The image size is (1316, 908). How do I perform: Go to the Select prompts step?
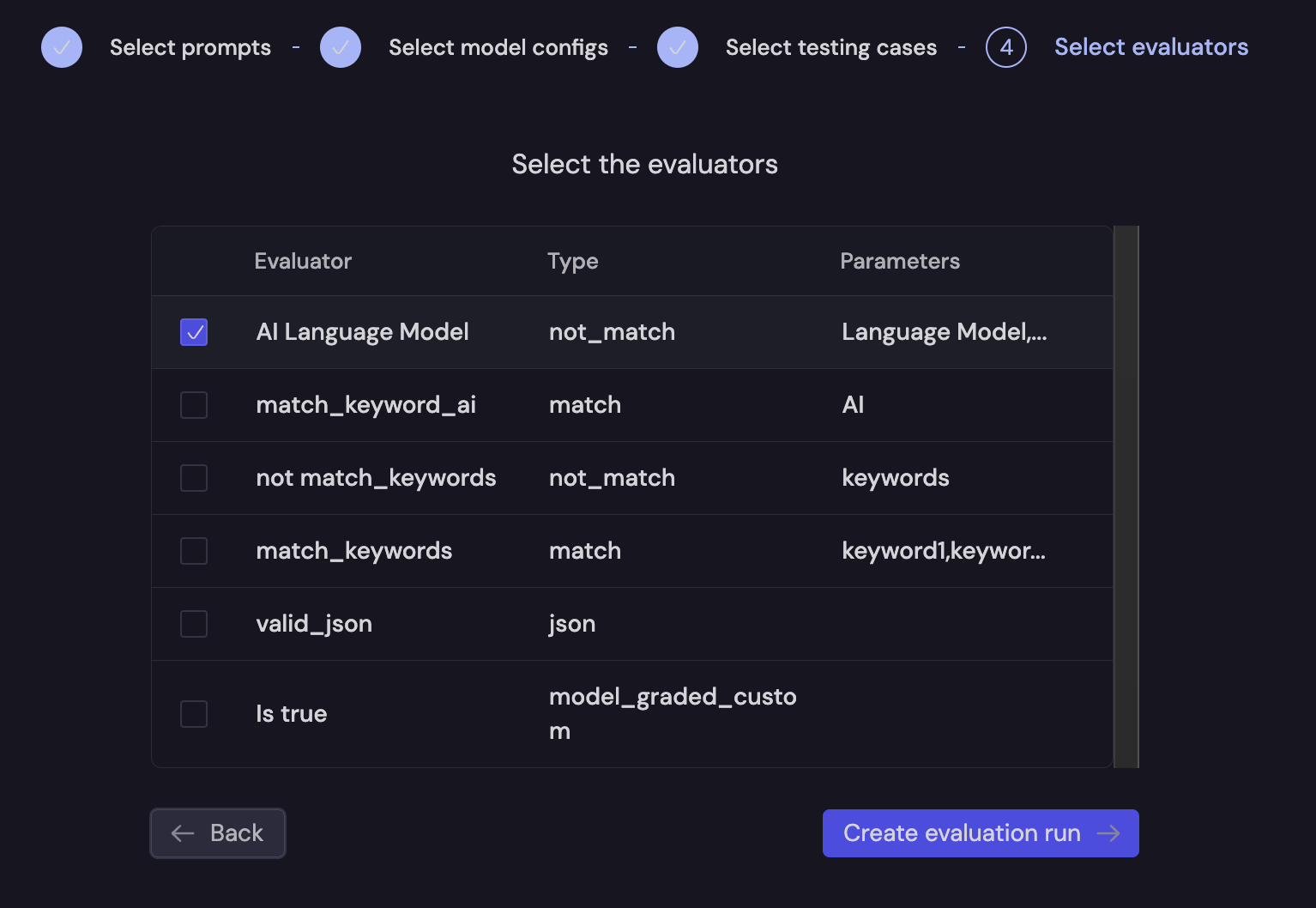[190, 47]
